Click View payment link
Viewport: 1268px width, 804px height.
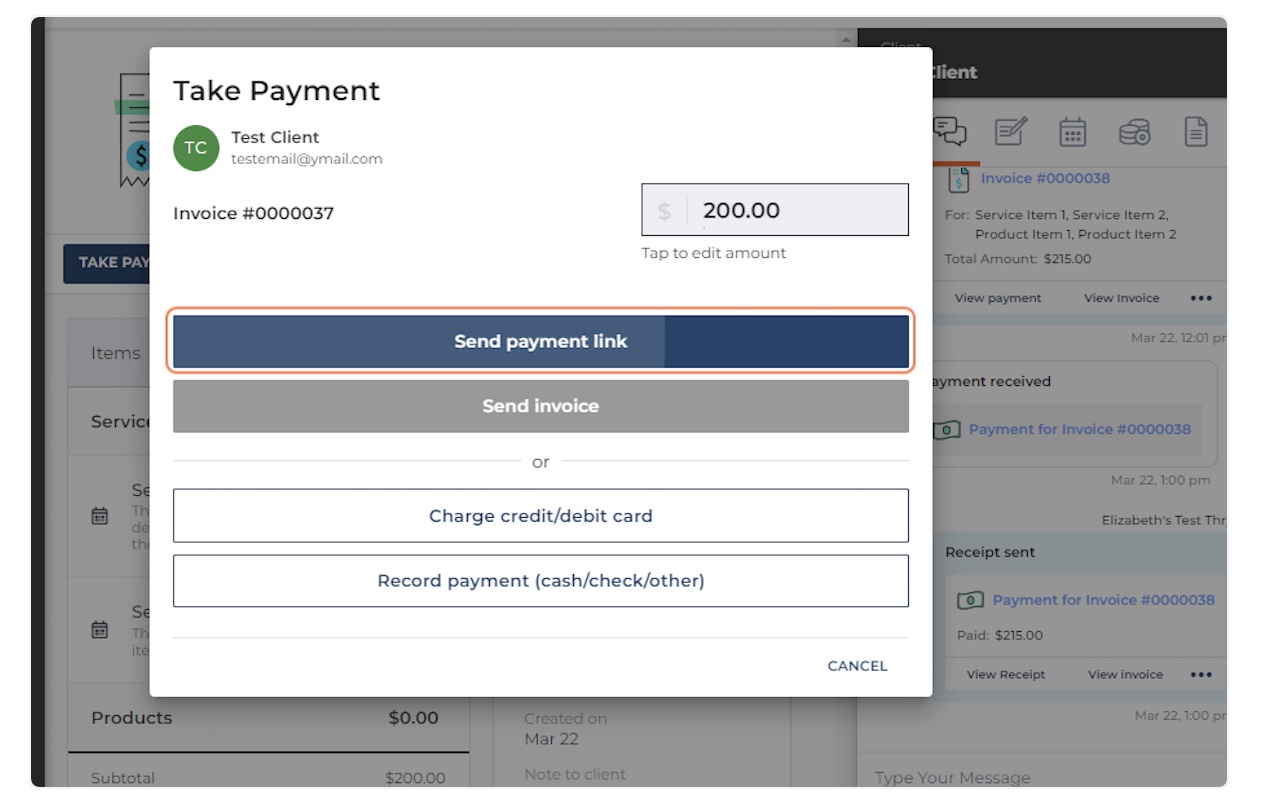998,298
